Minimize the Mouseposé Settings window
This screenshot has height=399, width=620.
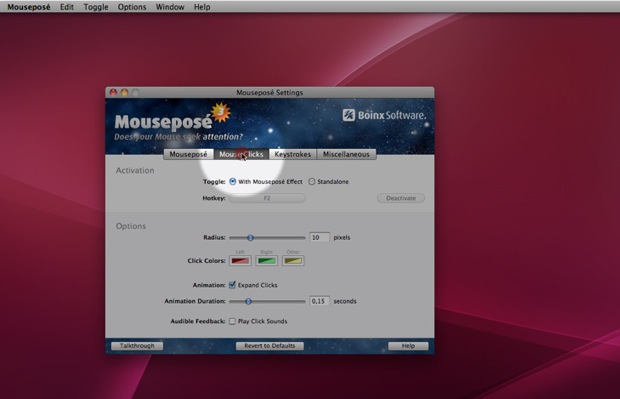tap(125, 92)
